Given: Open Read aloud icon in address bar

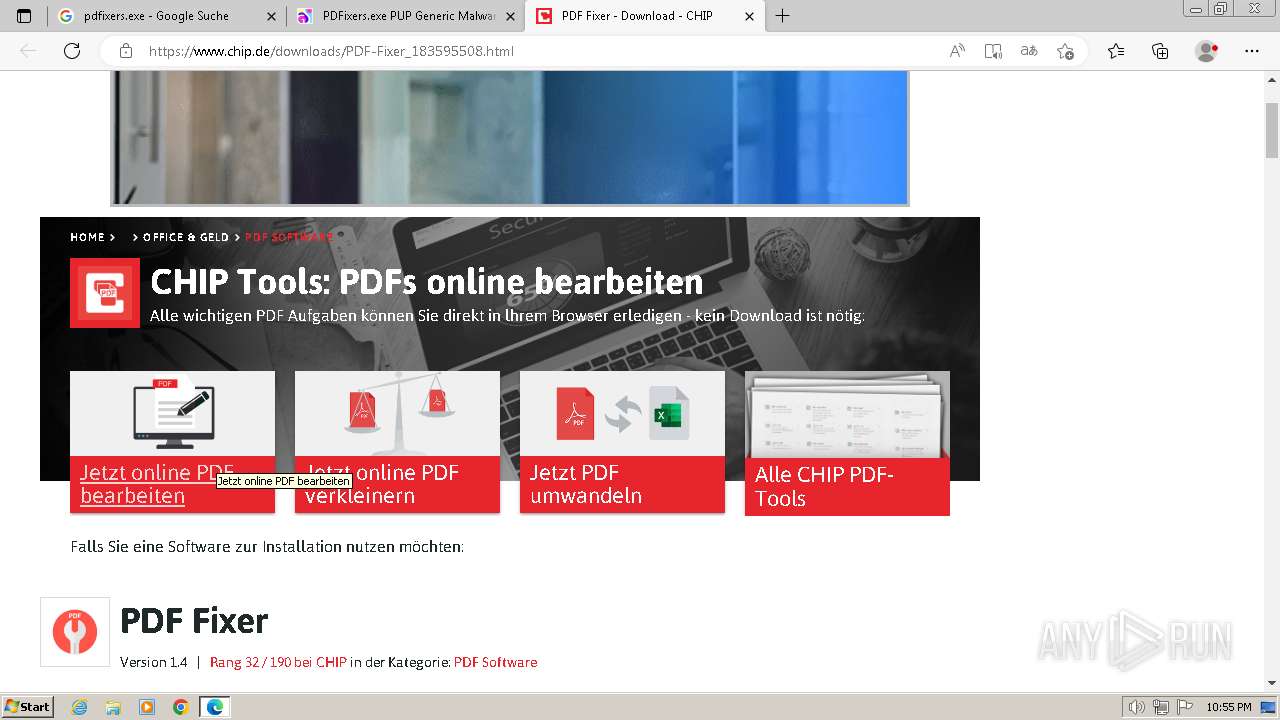Looking at the screenshot, I should pyautogui.click(x=957, y=51).
